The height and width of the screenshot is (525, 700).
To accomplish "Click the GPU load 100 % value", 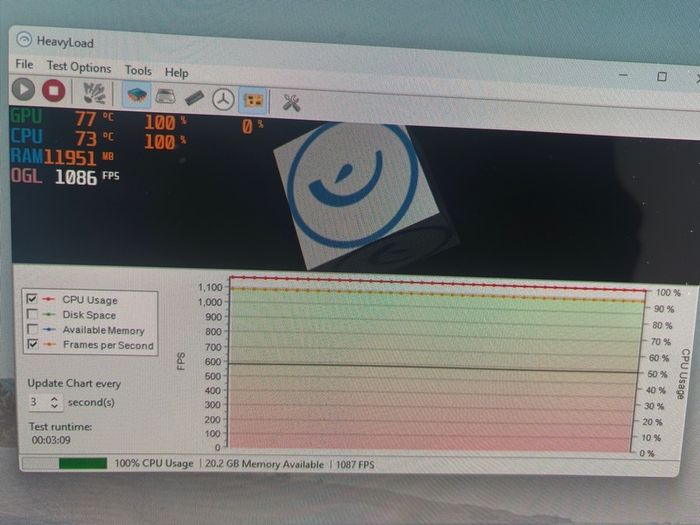I will pos(165,123).
